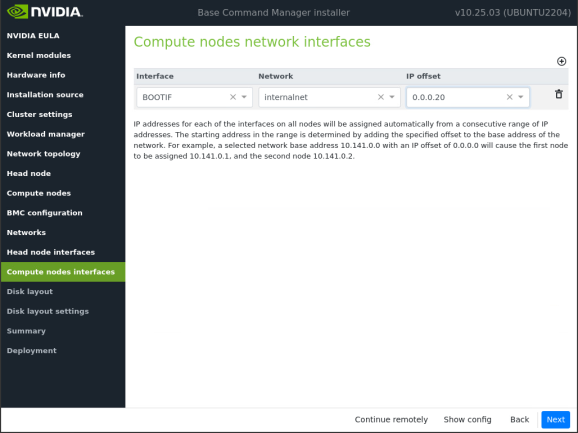Image resolution: width=578 pixels, height=433 pixels.
Task: Clear the BOOTIF interface selection
Action: coord(233,97)
